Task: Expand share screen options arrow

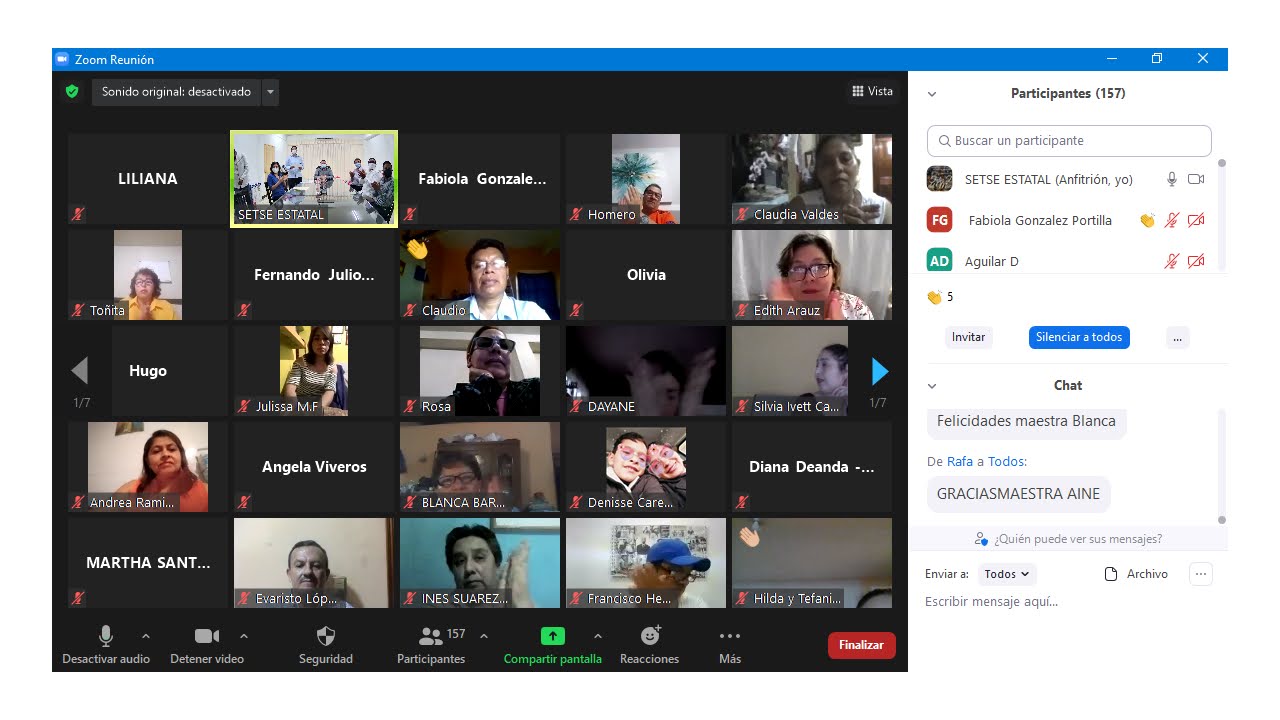Action: pos(598,635)
